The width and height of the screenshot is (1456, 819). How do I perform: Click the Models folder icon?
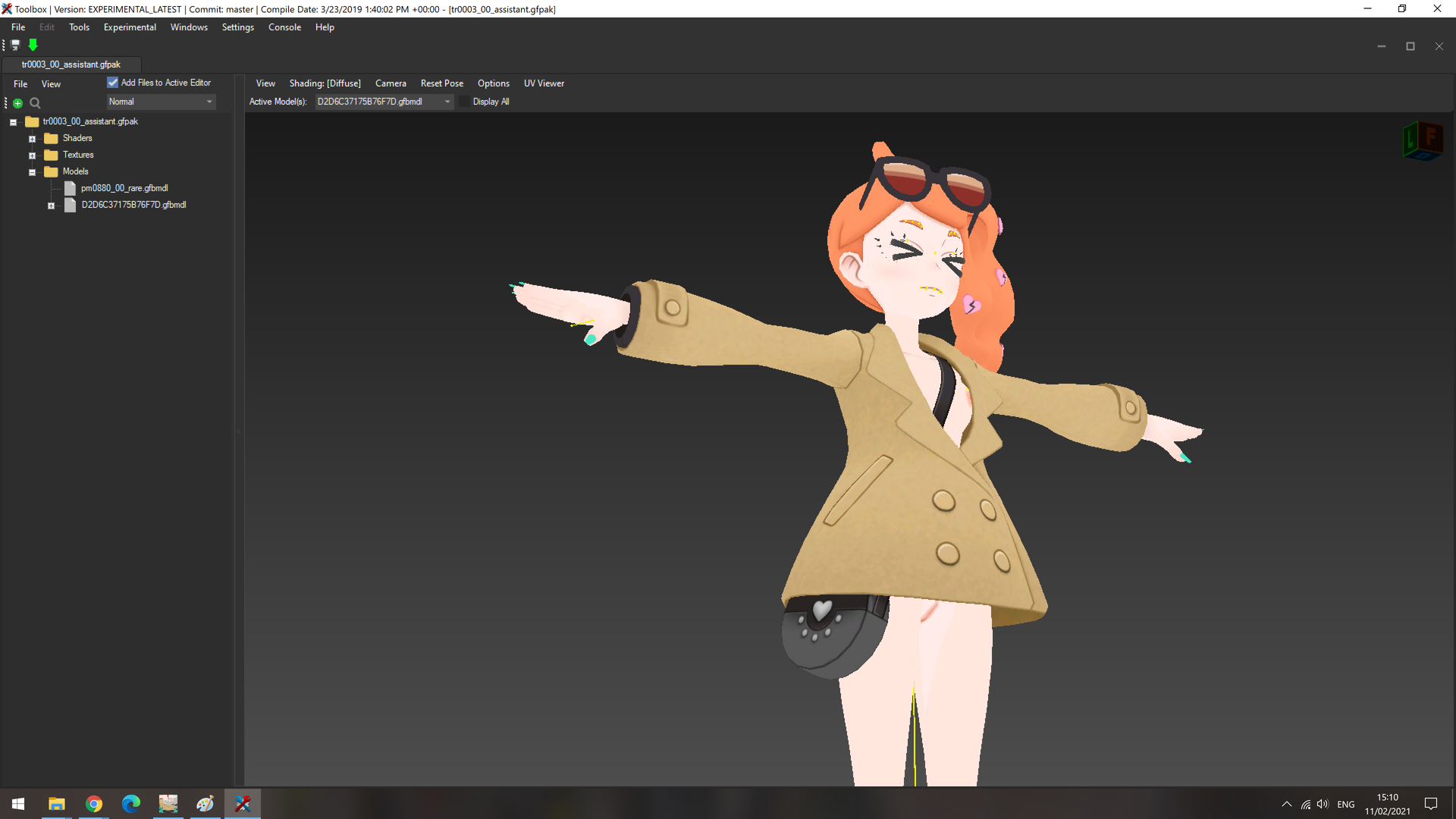pos(51,171)
